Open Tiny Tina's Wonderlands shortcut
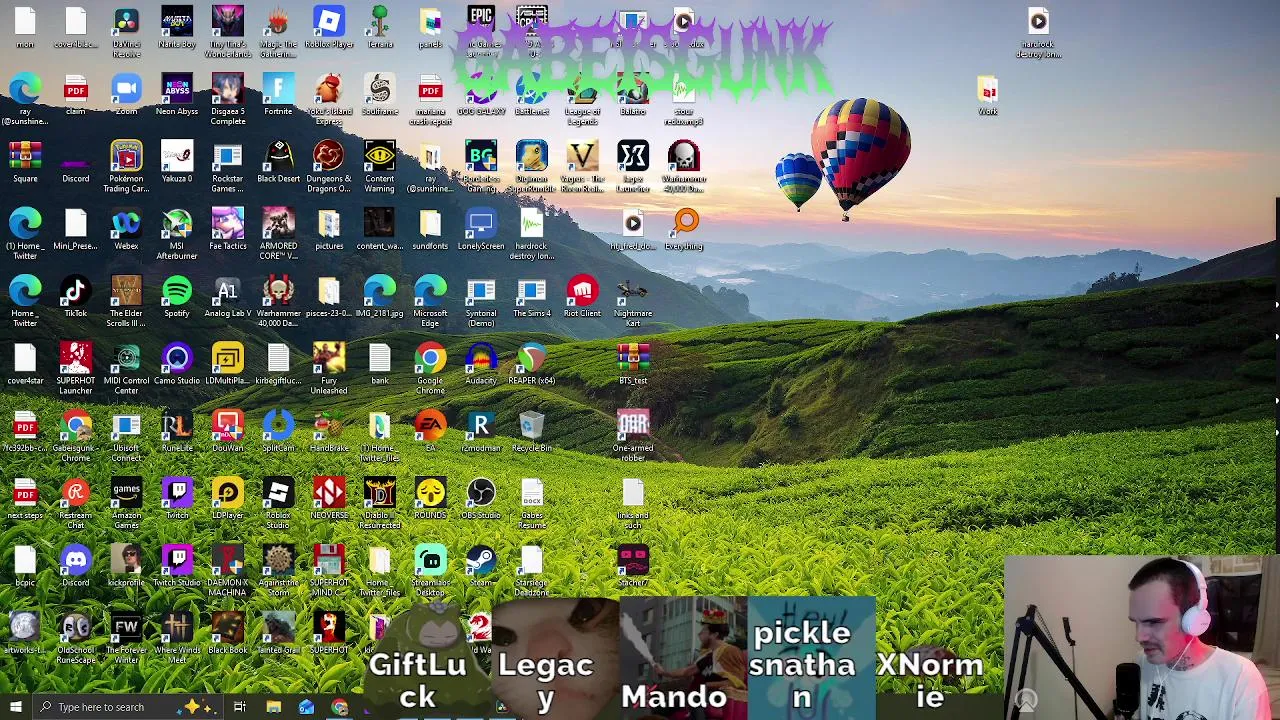 pos(228,31)
